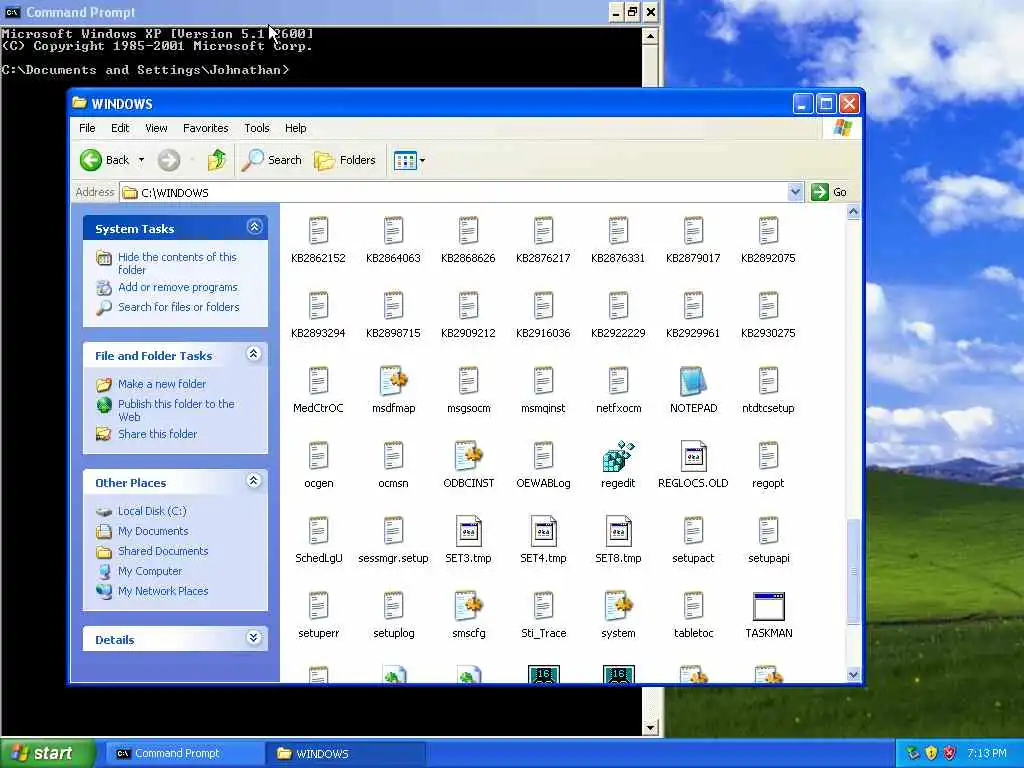1024x768 pixels.
Task: Open the Back history dropdown arrow
Action: (x=141, y=160)
